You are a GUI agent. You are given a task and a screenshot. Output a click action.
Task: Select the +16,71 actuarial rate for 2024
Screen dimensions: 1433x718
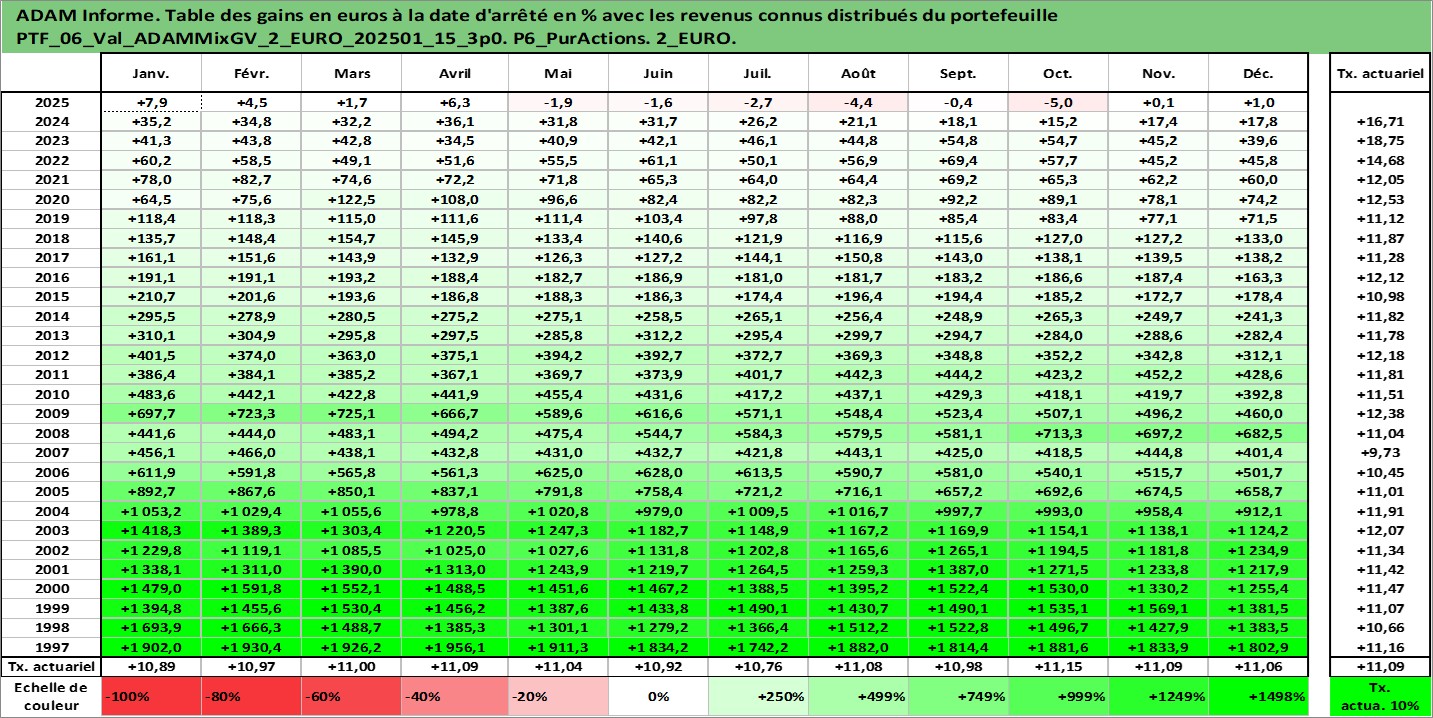[1381, 121]
